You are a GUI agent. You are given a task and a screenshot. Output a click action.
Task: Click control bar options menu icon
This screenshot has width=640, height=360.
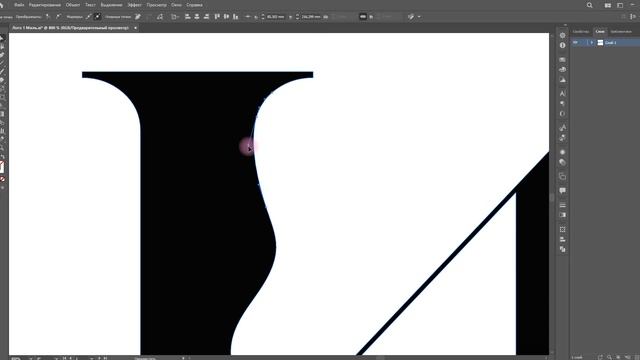[633, 17]
